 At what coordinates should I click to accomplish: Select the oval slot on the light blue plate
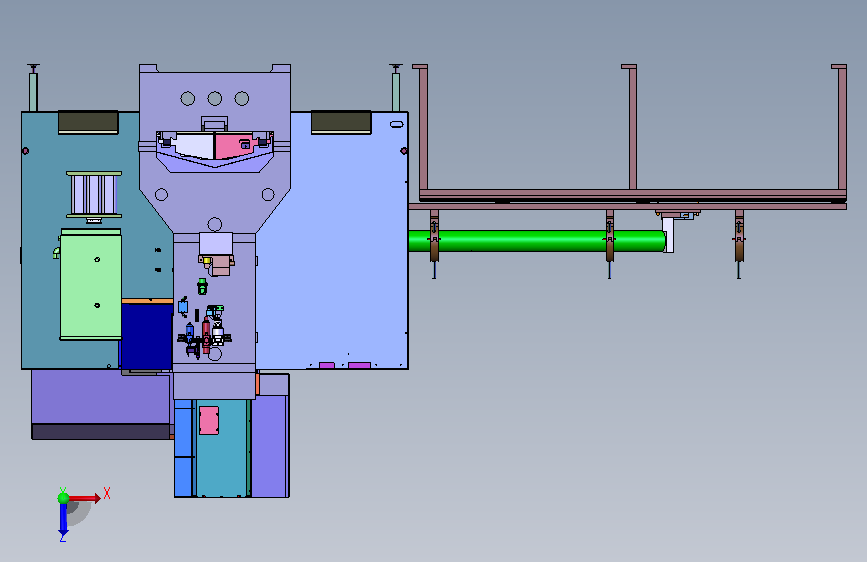(x=397, y=124)
